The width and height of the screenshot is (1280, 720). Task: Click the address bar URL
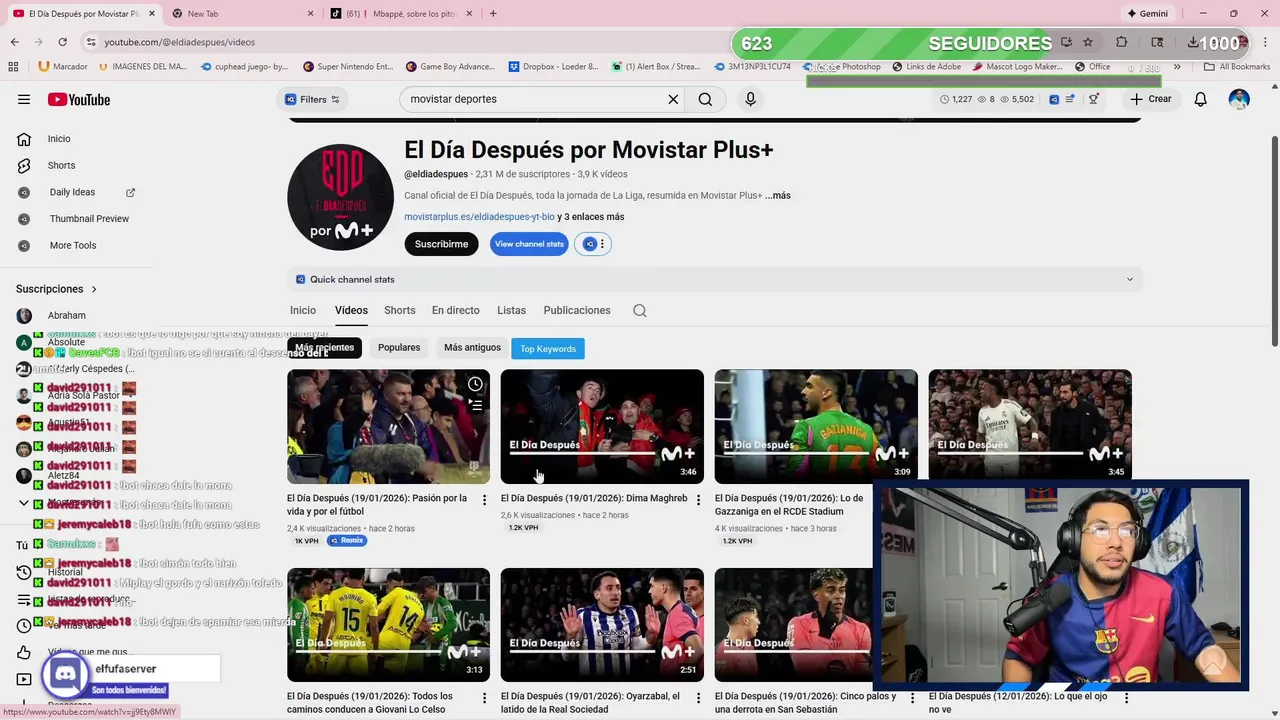pyautogui.click(x=180, y=42)
